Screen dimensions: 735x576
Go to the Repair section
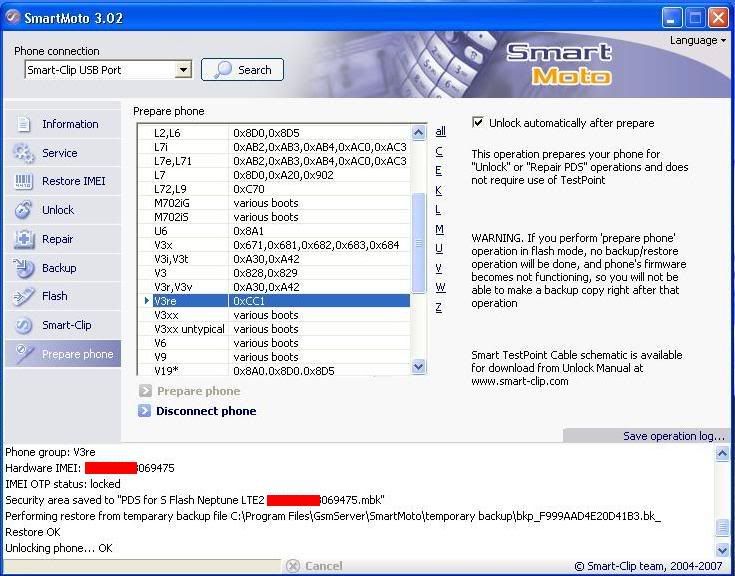63,239
